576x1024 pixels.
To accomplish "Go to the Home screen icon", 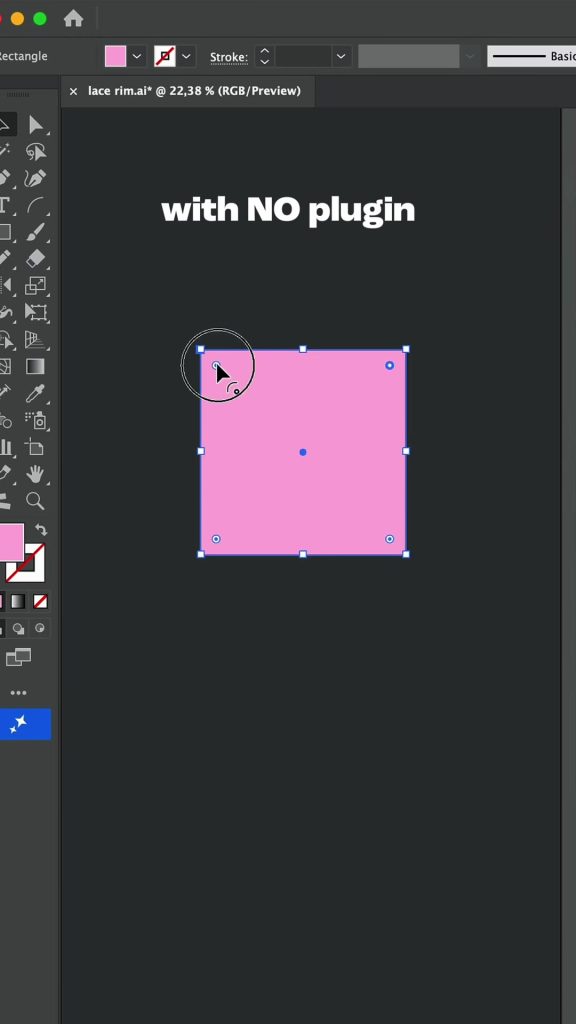I will coord(73,18).
